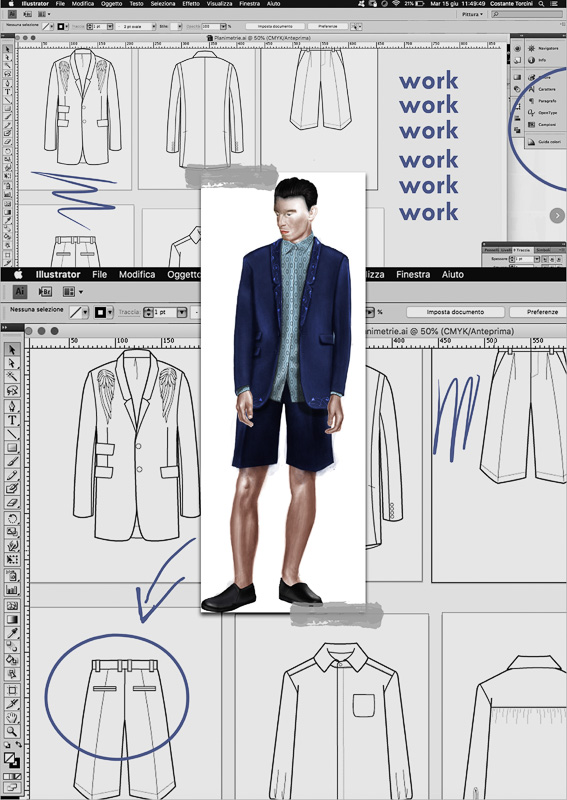Open the File menu in larger menu bar
The image size is (567, 800).
(100, 274)
